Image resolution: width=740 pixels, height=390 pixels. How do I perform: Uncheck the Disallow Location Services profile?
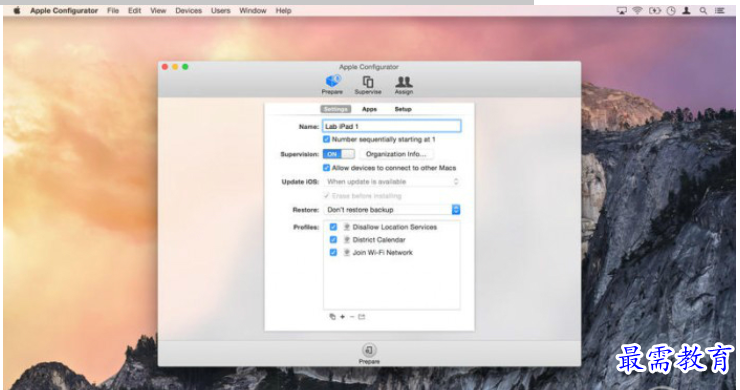click(x=333, y=227)
